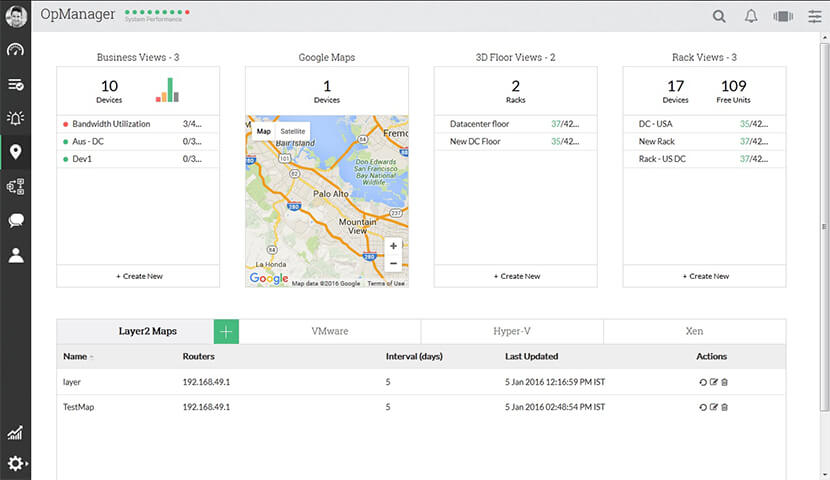Delete the TestMap layer2 map
The image size is (830, 480).
[725, 407]
